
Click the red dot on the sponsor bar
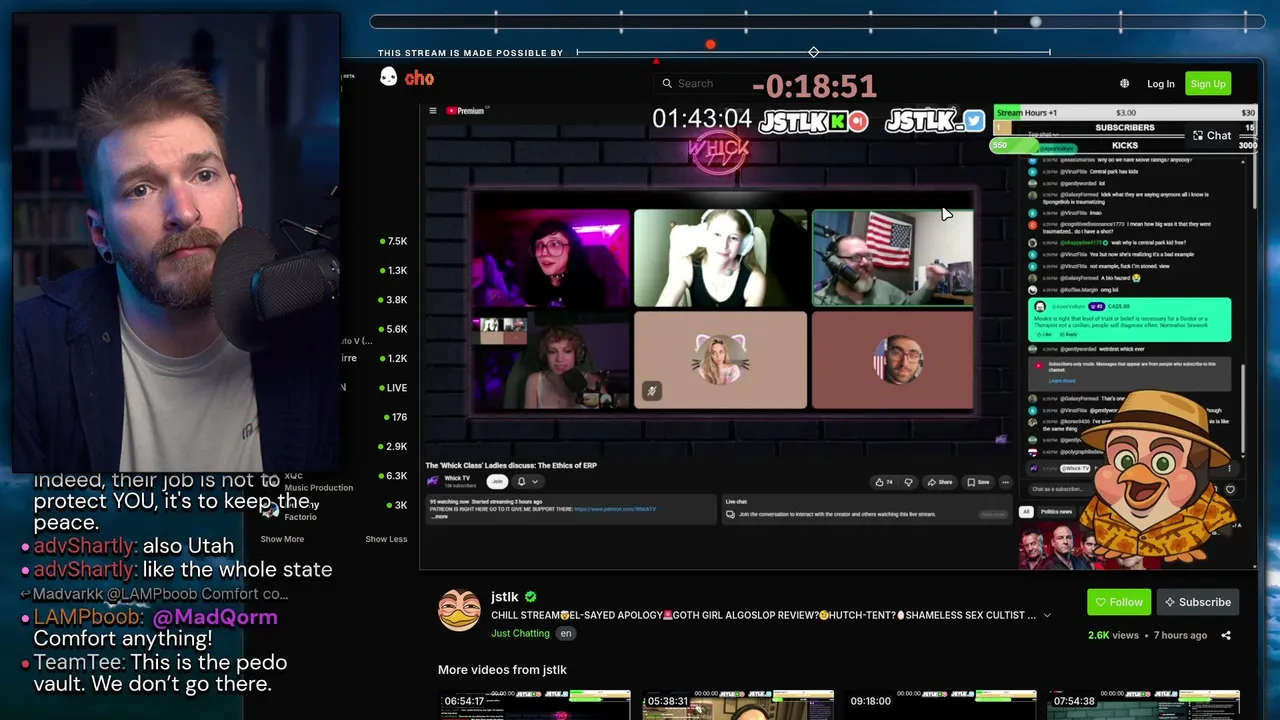click(x=710, y=45)
